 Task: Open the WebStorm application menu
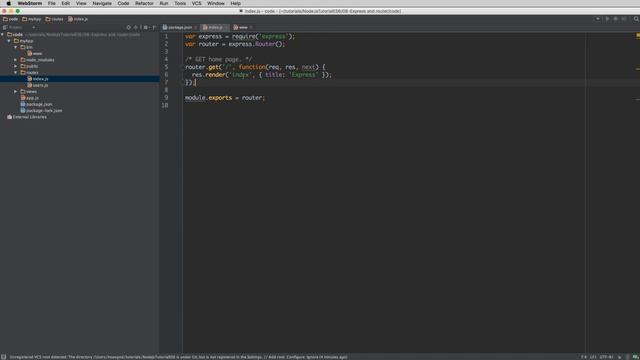29,3
